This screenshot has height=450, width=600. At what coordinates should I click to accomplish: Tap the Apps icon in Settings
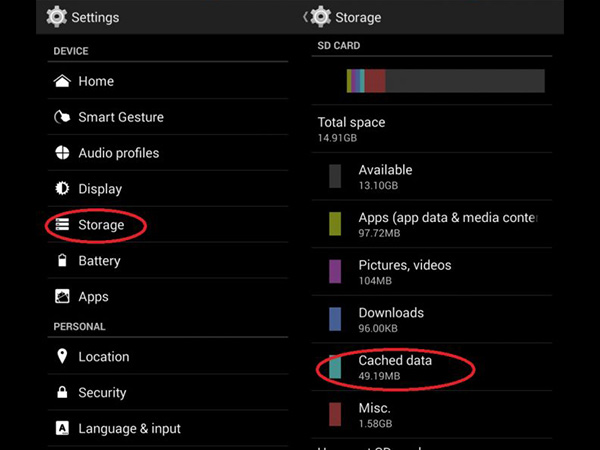61,297
